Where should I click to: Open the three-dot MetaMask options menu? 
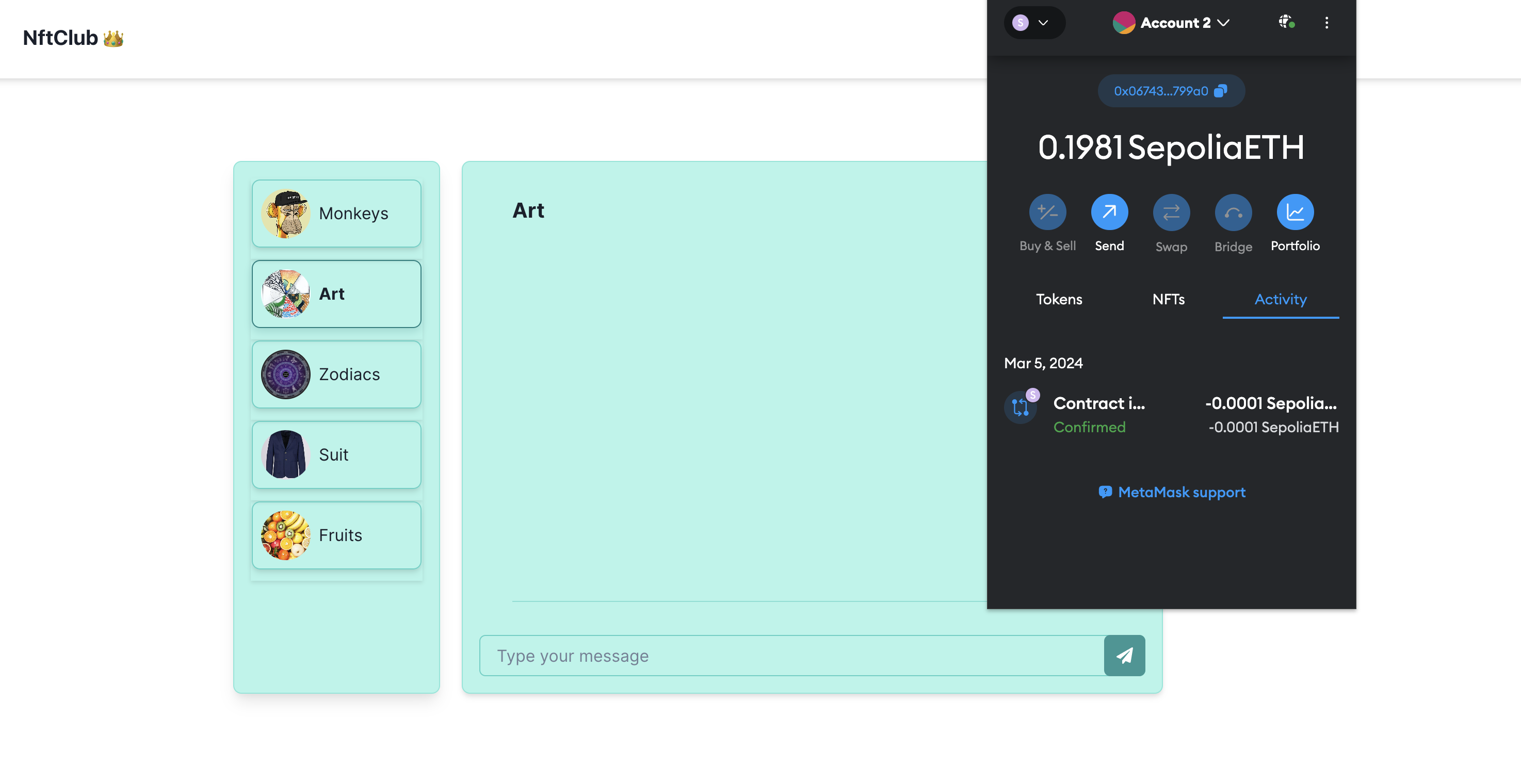coord(1326,22)
